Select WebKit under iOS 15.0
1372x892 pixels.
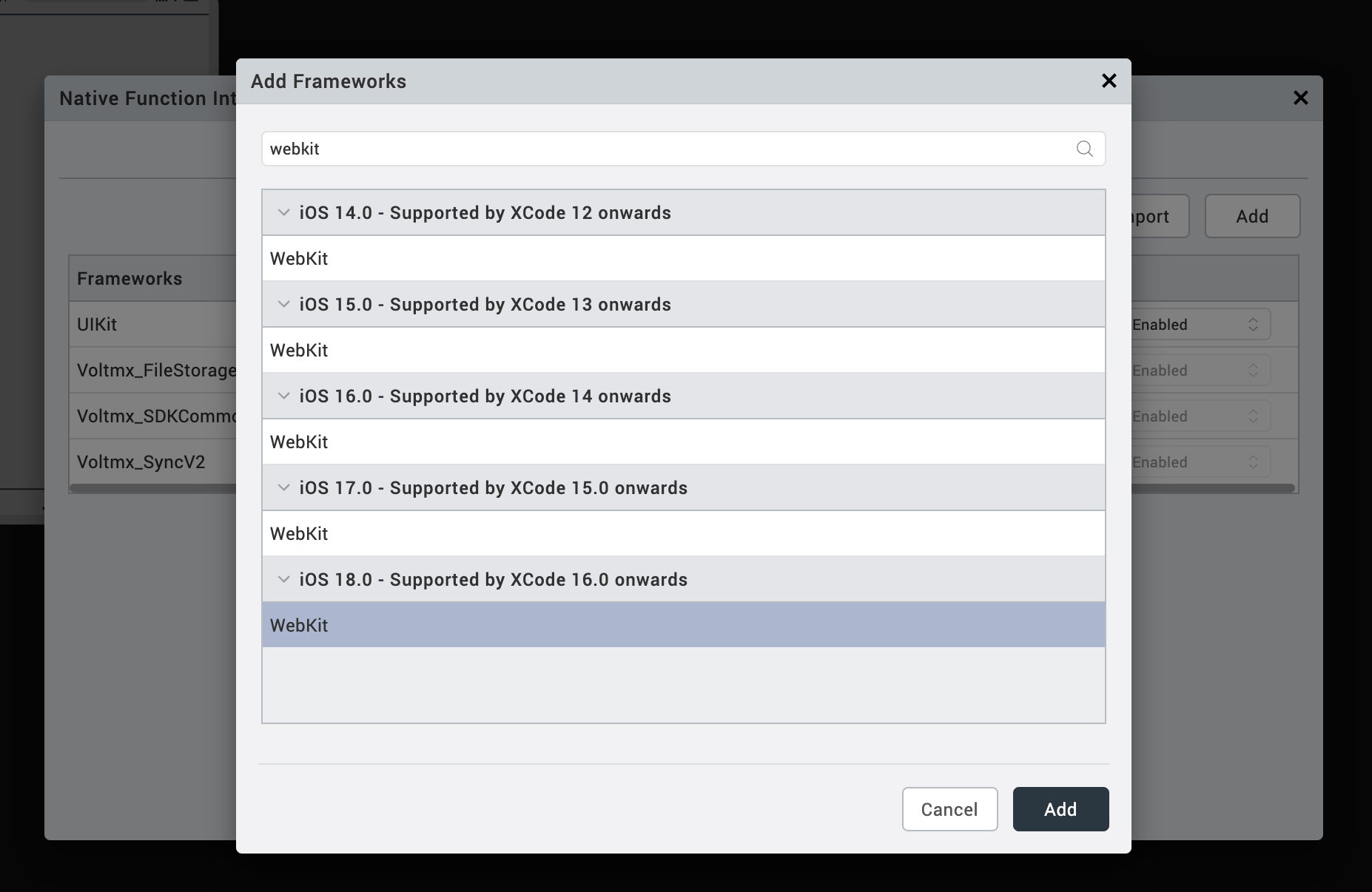click(x=683, y=350)
